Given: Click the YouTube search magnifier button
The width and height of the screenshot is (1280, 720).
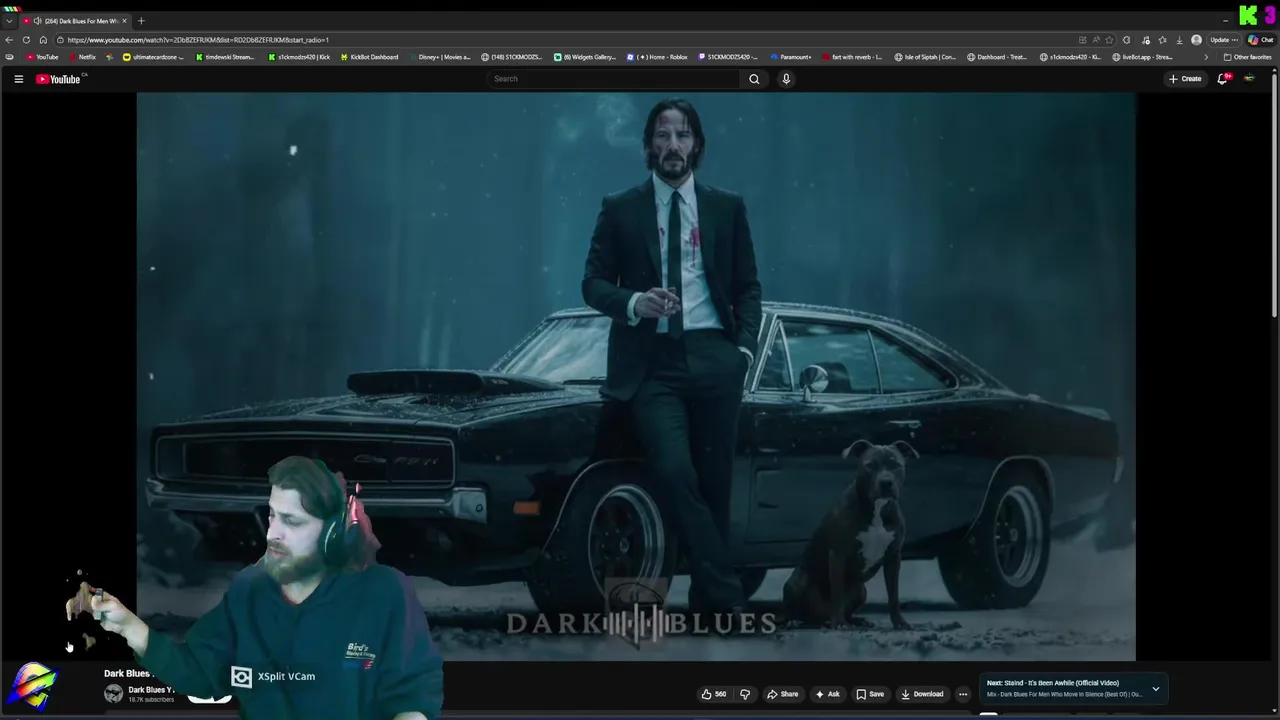Looking at the screenshot, I should (x=754, y=79).
